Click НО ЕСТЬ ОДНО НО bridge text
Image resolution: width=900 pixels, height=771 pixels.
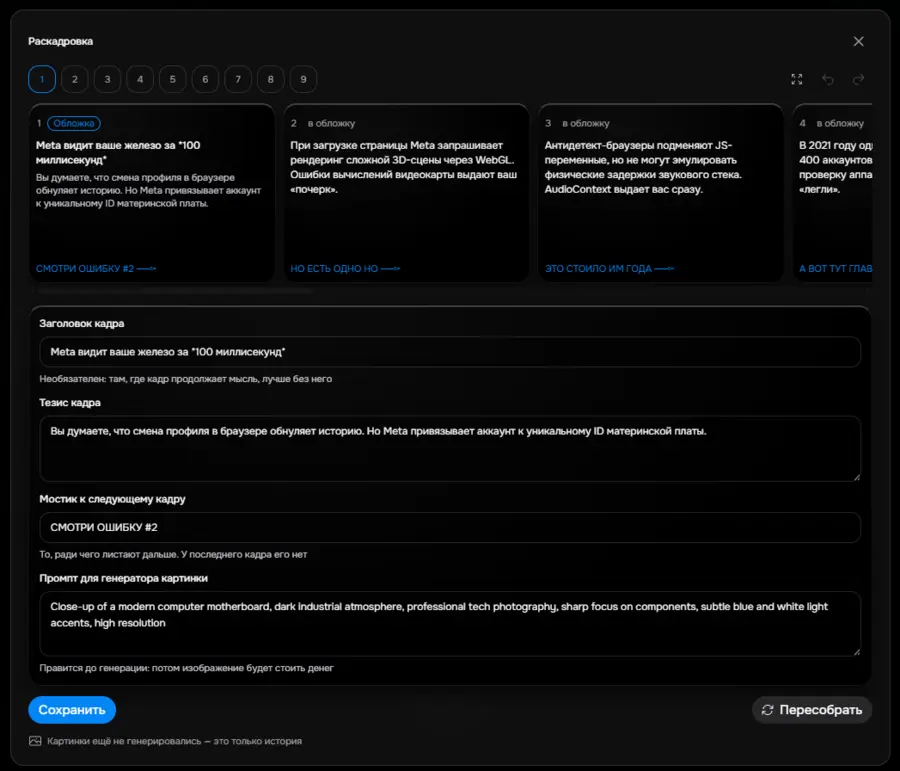(345, 269)
